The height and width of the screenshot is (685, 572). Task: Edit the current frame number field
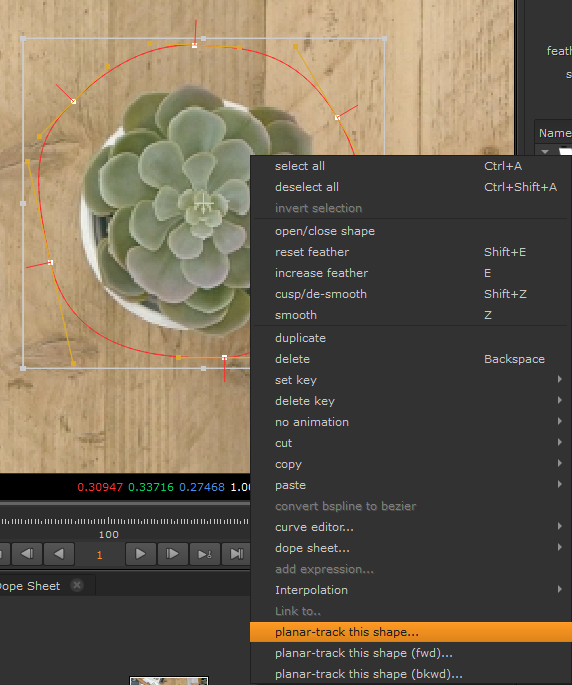tap(100, 554)
